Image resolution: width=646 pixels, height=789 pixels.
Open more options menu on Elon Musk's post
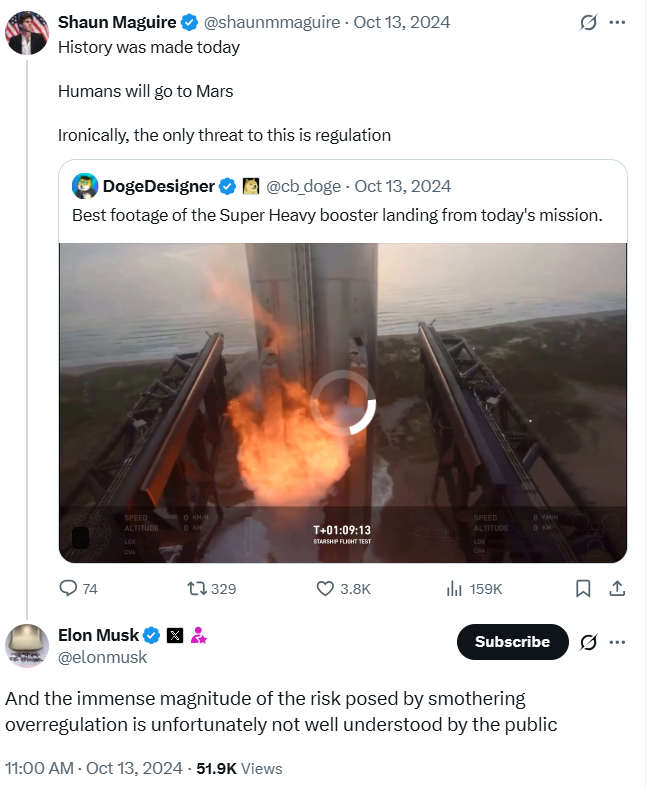tap(618, 642)
